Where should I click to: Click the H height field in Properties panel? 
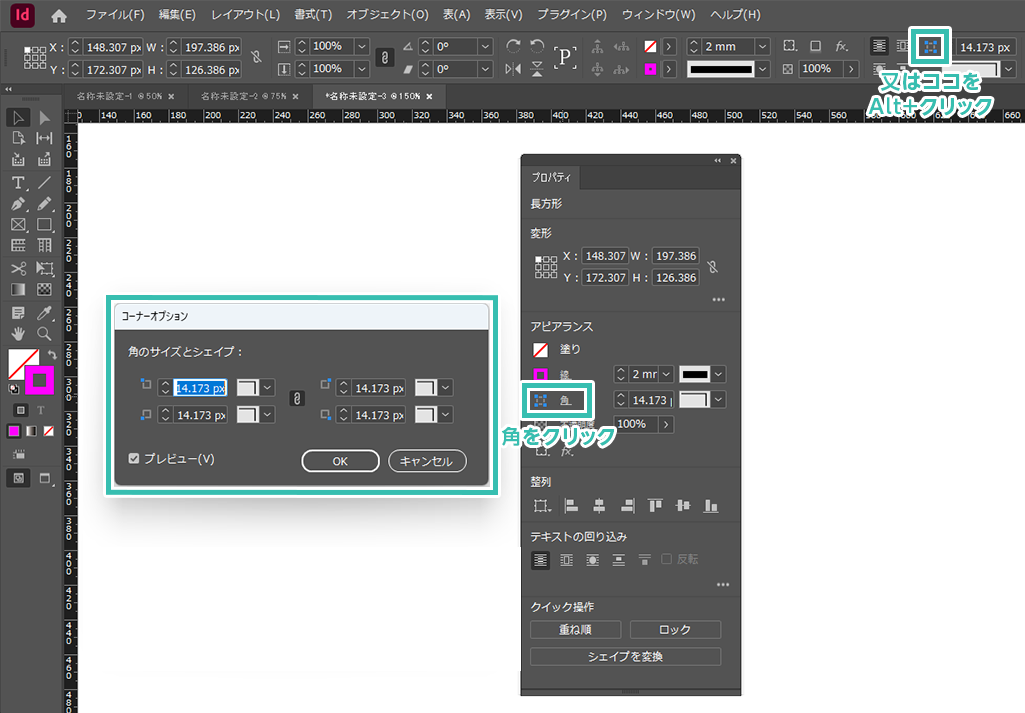click(x=676, y=278)
